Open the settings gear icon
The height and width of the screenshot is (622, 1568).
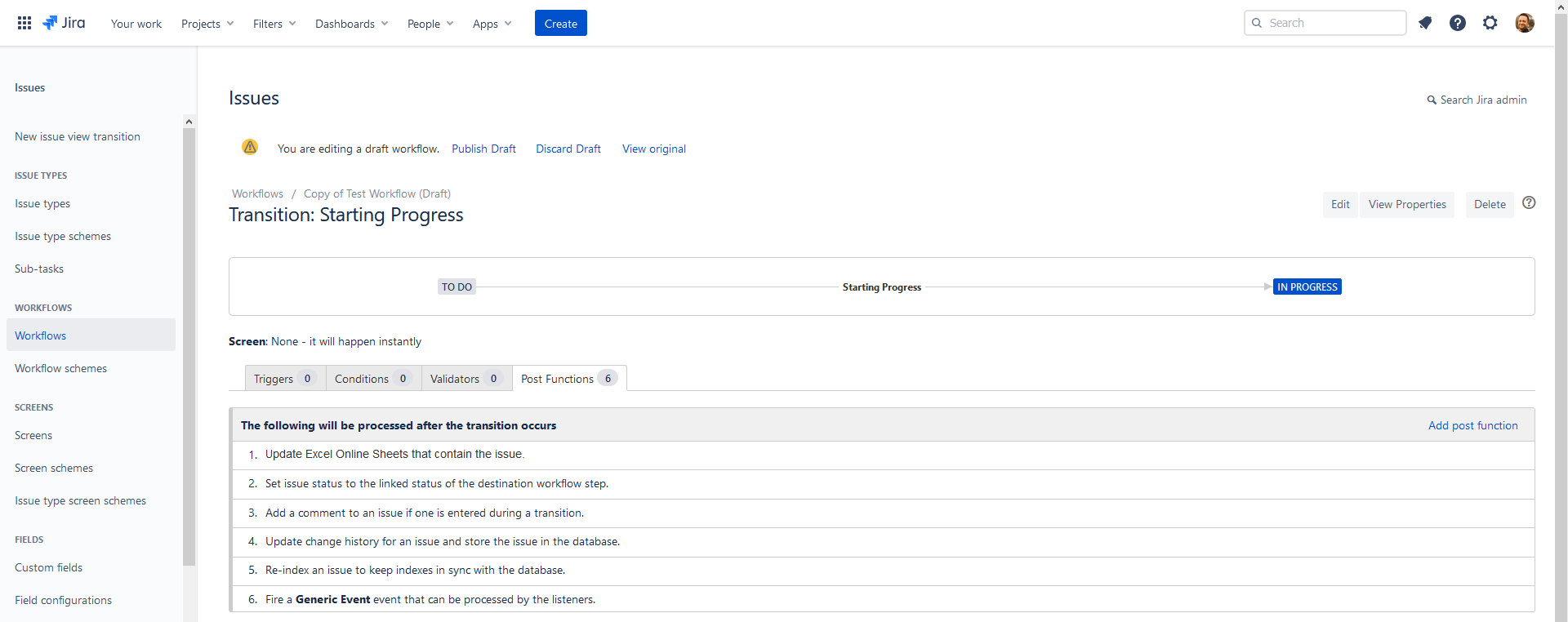(x=1490, y=23)
